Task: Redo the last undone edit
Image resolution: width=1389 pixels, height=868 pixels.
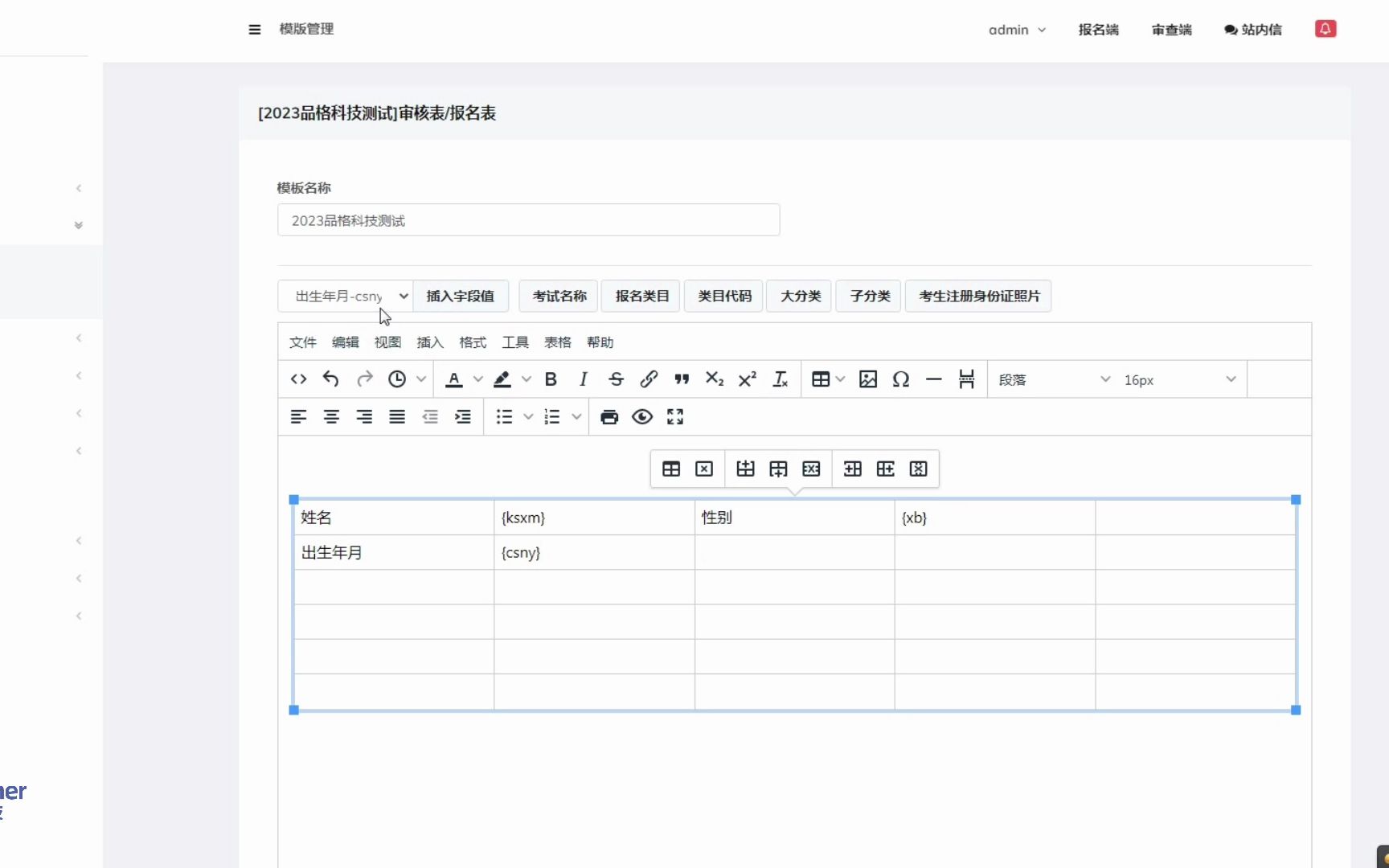Action: (x=364, y=379)
